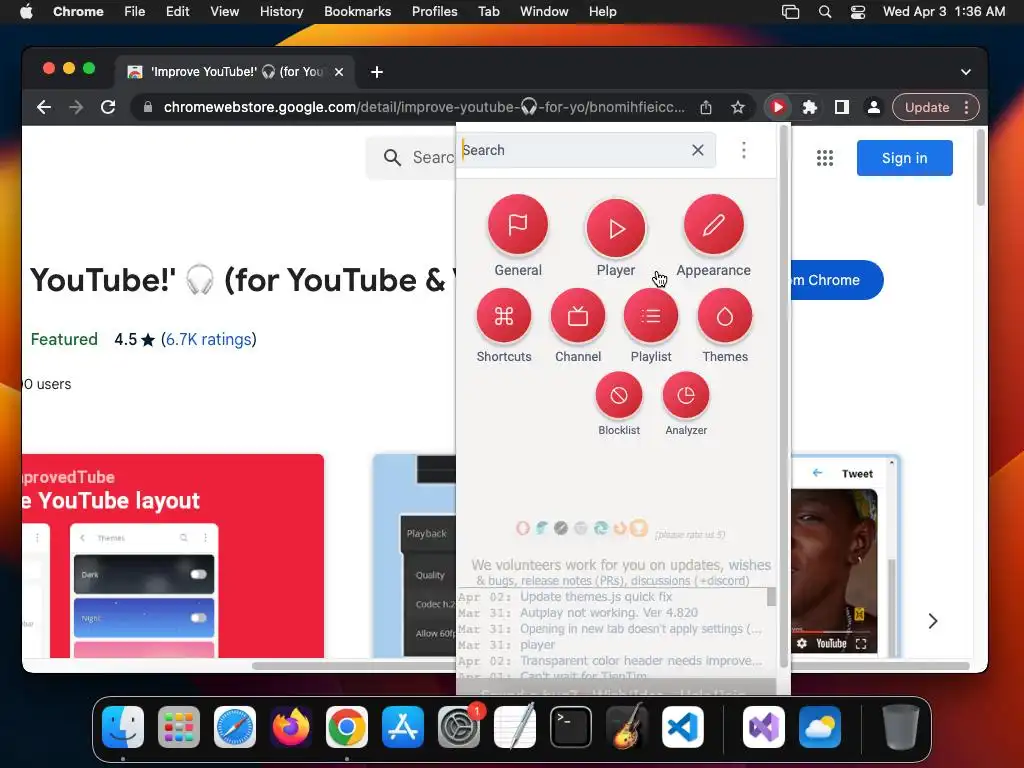The height and width of the screenshot is (768, 1024).
Task: Click the Add to Chrome button
Action: [837, 280]
